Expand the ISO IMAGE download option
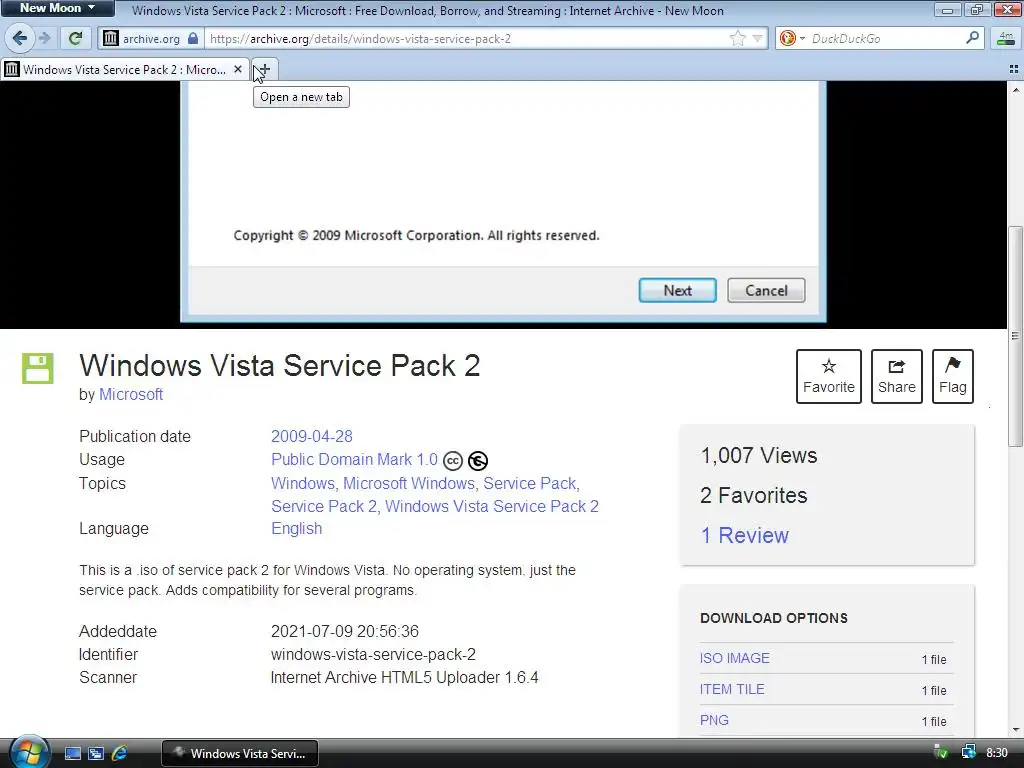 [734, 658]
